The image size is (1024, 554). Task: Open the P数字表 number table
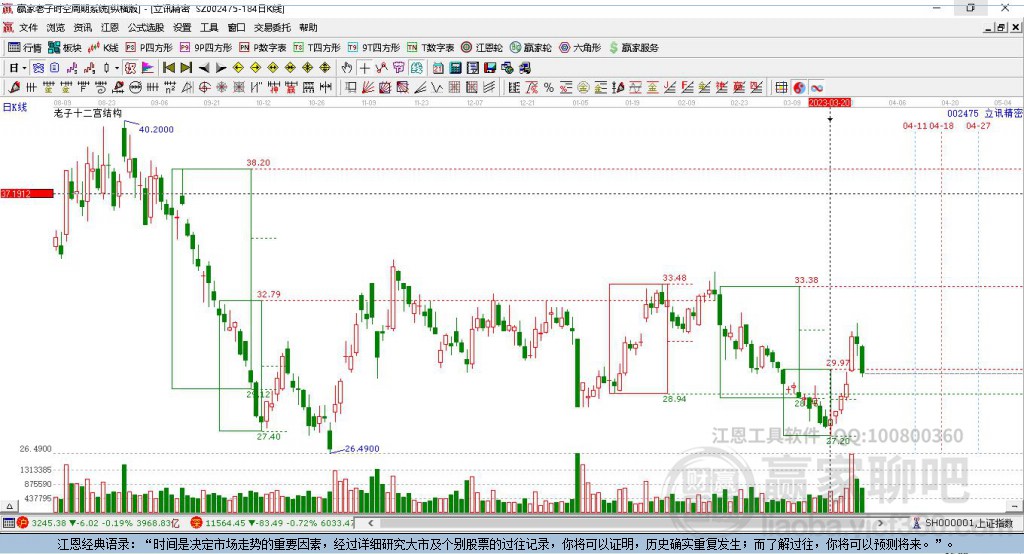click(x=263, y=48)
